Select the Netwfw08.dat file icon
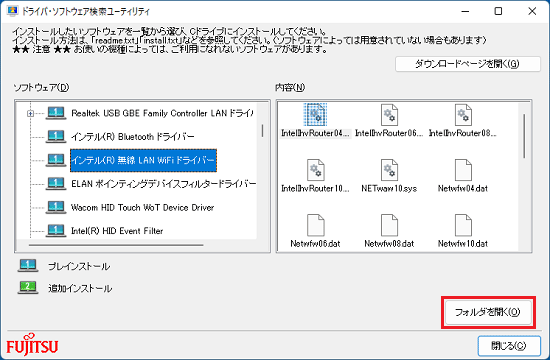The image size is (550, 360). pos(389,225)
